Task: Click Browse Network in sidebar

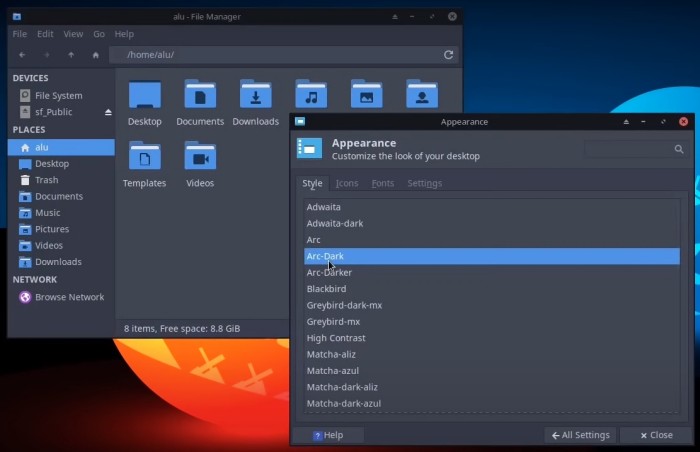Action: pyautogui.click(x=61, y=297)
